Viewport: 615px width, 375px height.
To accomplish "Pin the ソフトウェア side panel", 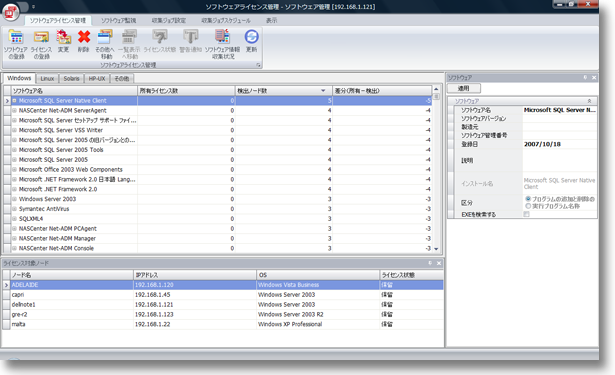I will [x=585, y=77].
